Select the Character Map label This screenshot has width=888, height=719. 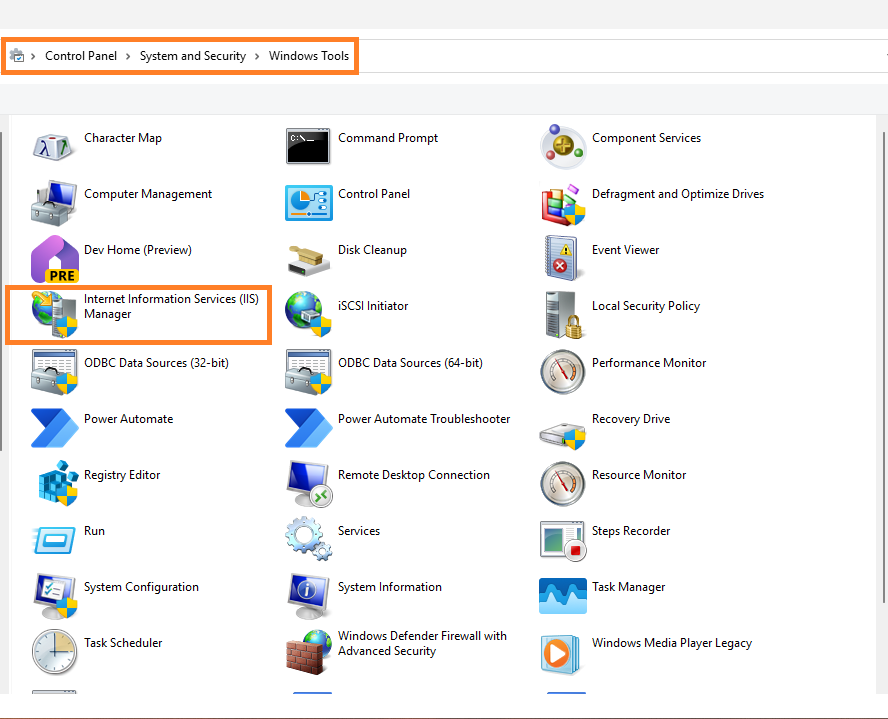[x=122, y=138]
